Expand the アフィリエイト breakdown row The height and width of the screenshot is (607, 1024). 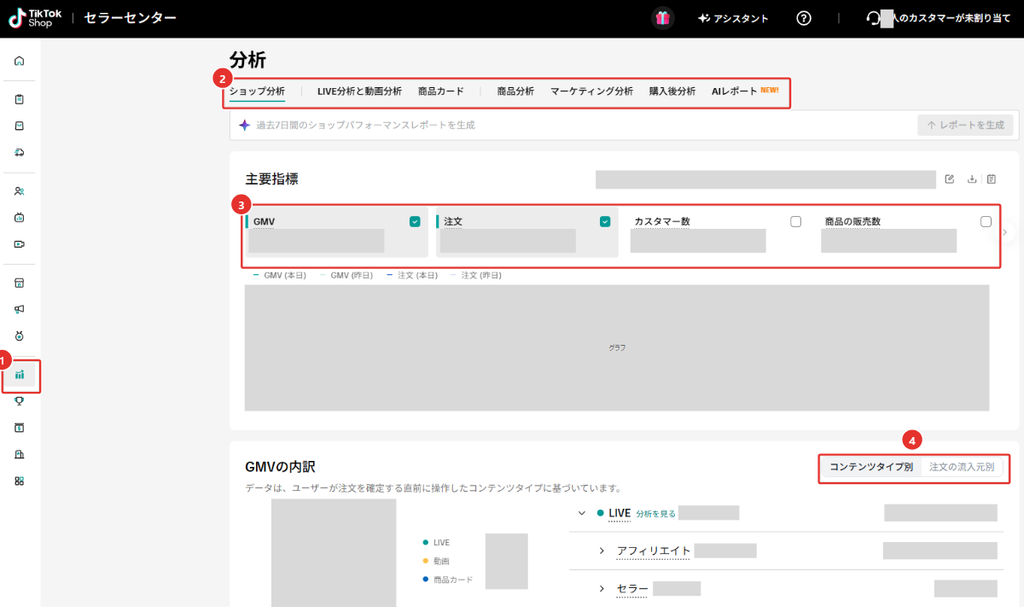(601, 551)
